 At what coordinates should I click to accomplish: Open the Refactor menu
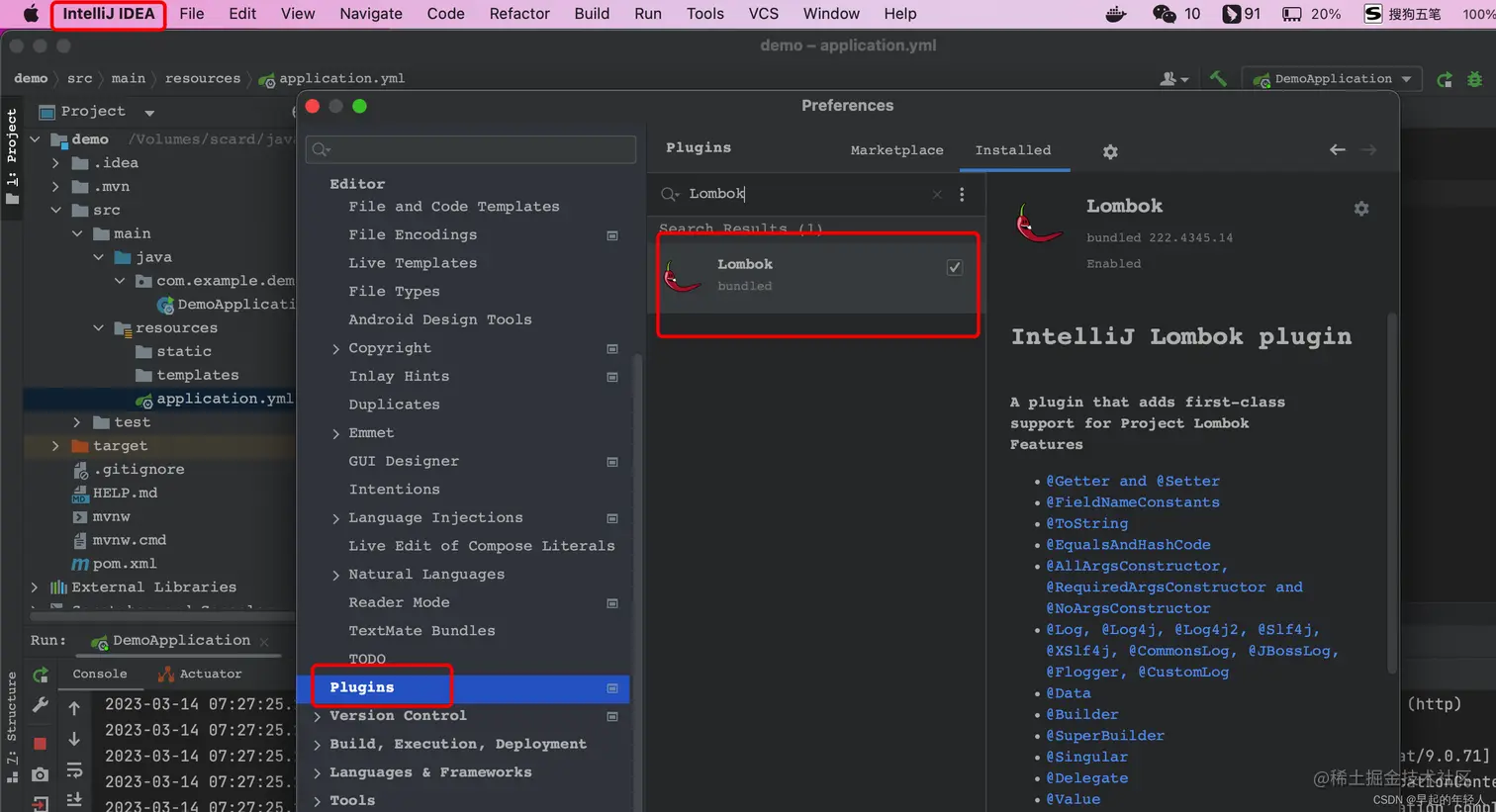(519, 14)
